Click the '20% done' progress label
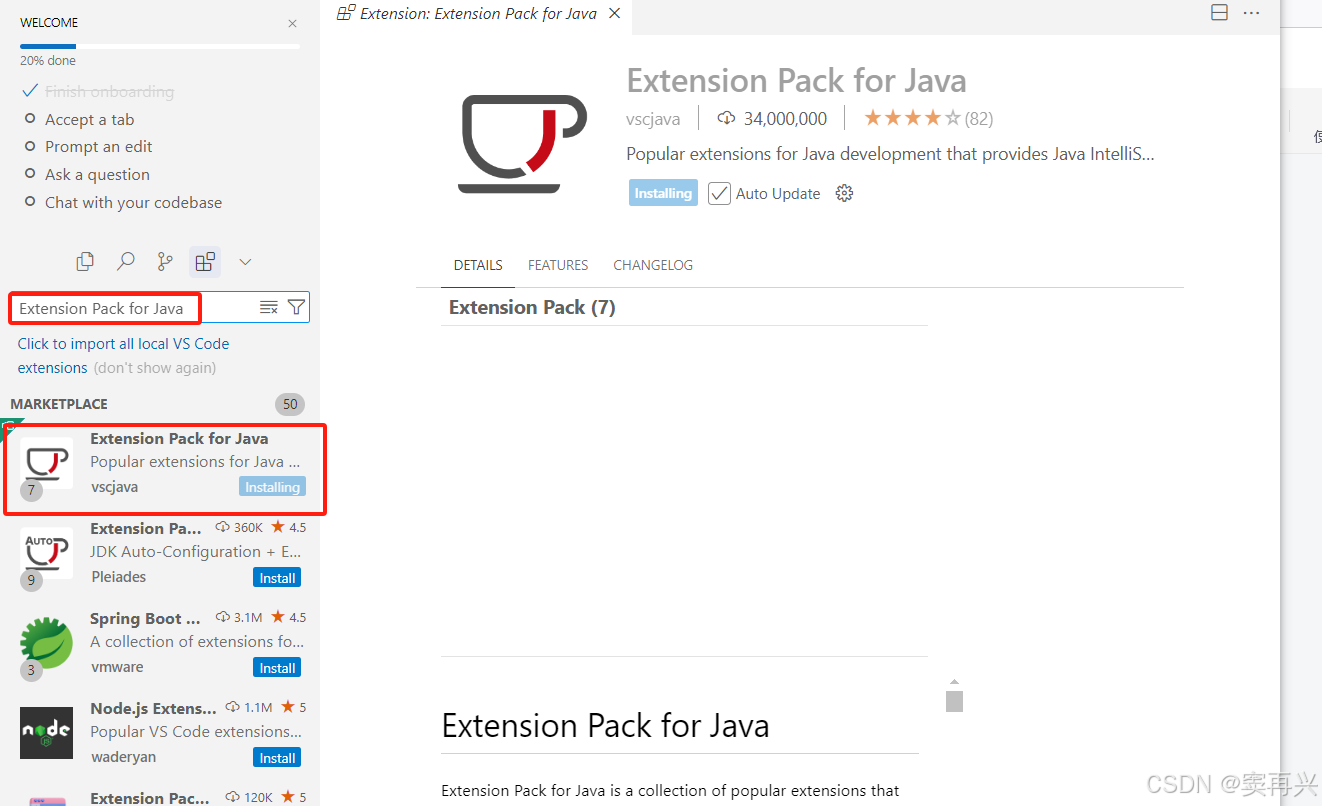 47,61
